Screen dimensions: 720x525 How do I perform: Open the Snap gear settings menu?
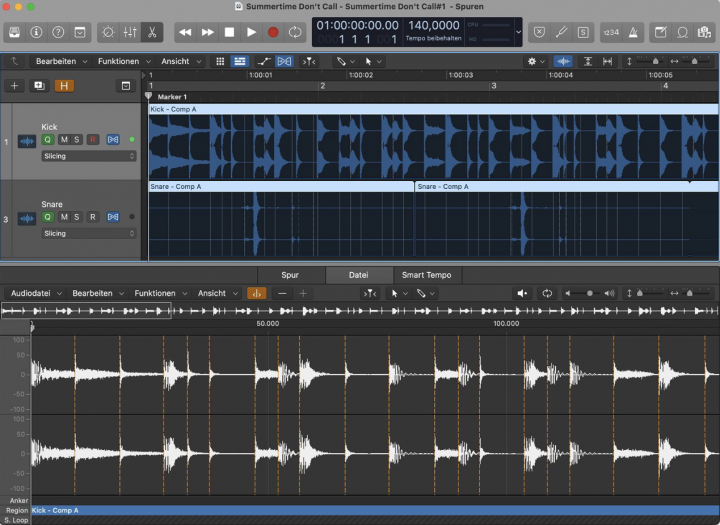[535, 61]
